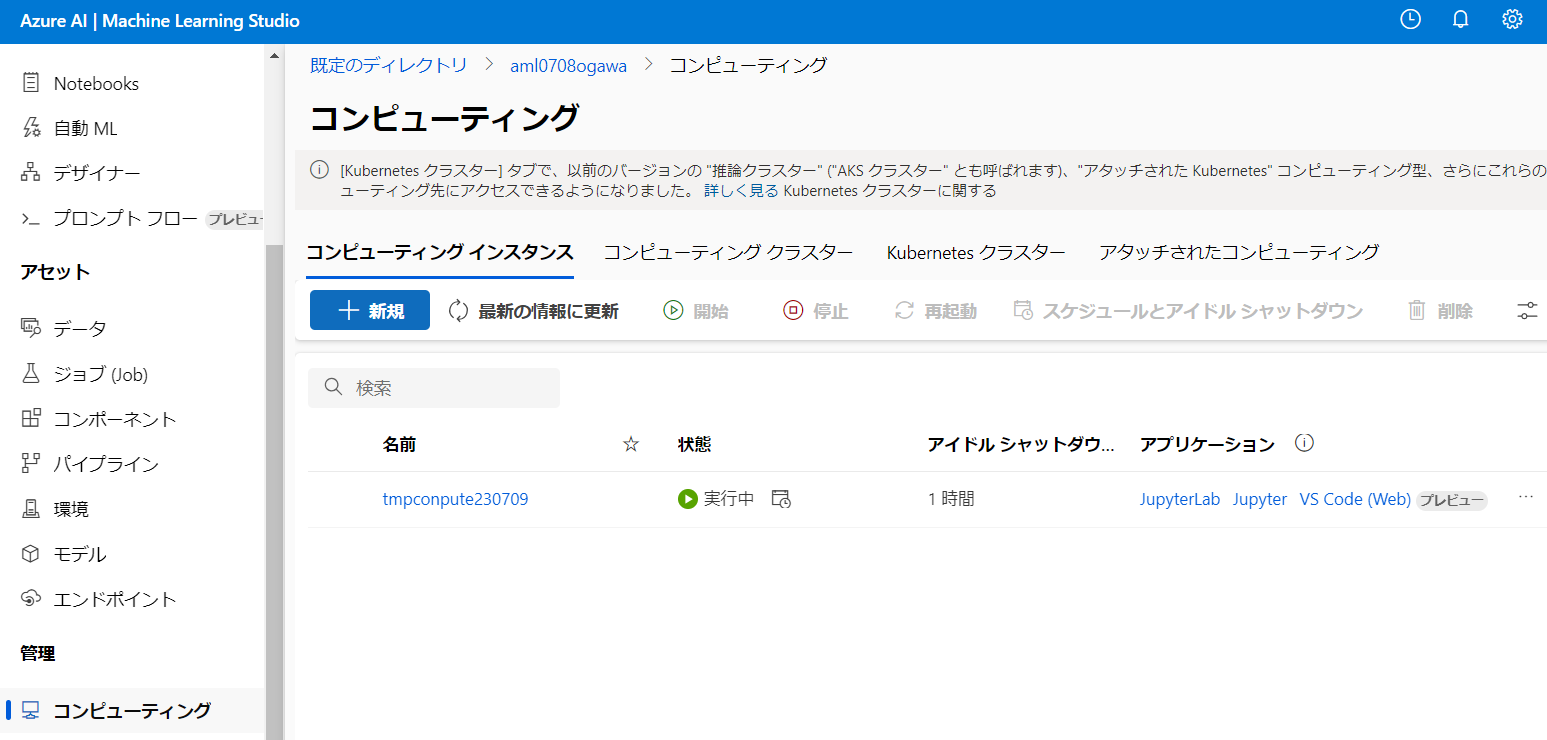The width and height of the screenshot is (1547, 740).
Task: Open the row's more options ellipsis
Action: click(x=1526, y=497)
